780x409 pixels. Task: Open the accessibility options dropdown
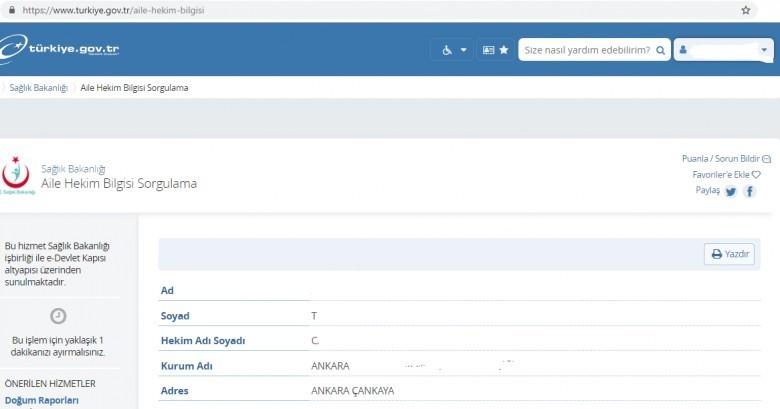tap(454, 49)
